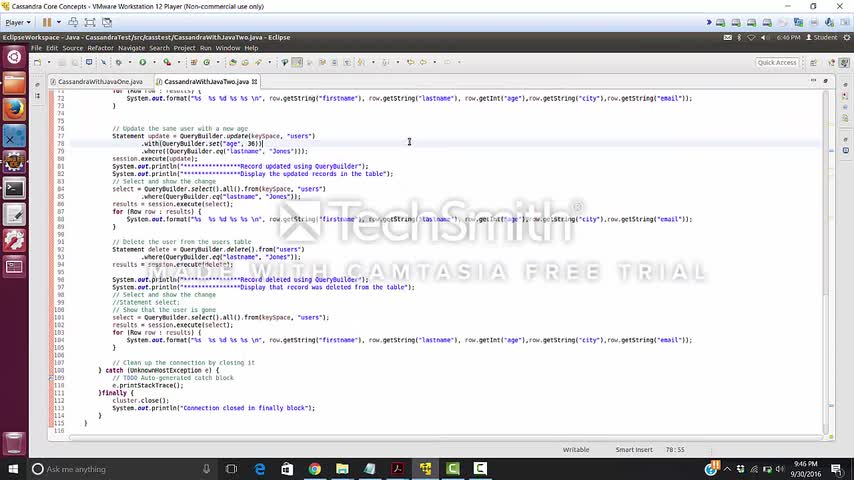The image size is (854, 480).
Task: Click the Smart Insert status bar entry
Action: tap(634, 449)
